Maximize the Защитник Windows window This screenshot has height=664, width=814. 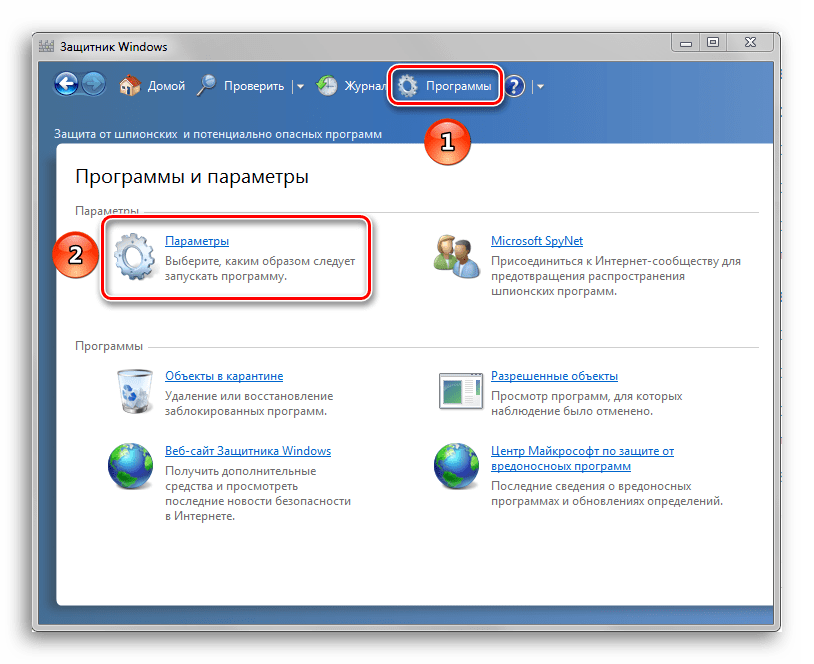[713, 43]
